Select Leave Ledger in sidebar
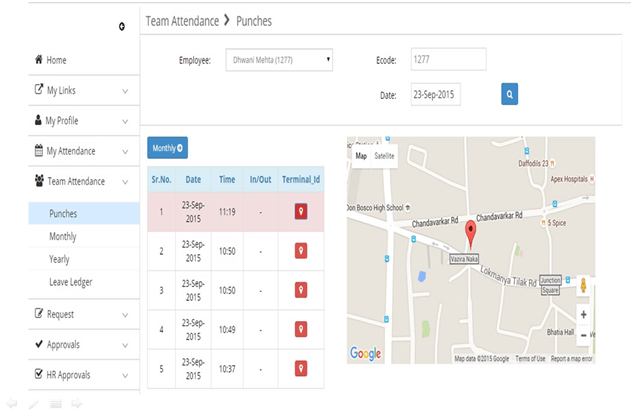 [70, 282]
